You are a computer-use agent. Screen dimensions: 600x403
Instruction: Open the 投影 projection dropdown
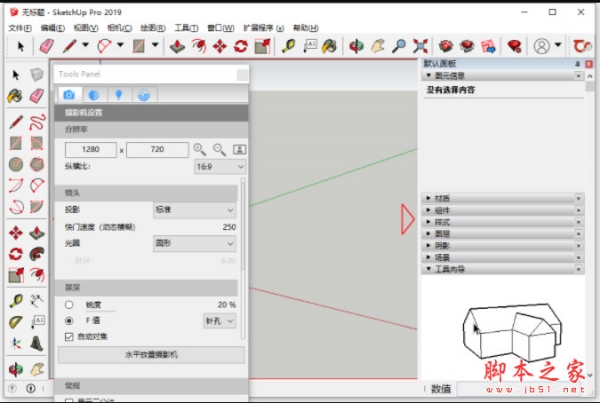[x=194, y=210]
